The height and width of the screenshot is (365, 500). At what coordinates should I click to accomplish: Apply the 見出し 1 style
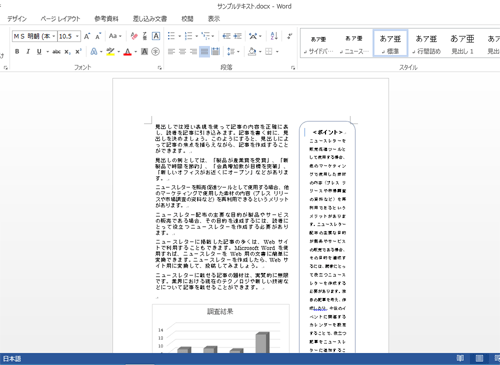coord(462,44)
